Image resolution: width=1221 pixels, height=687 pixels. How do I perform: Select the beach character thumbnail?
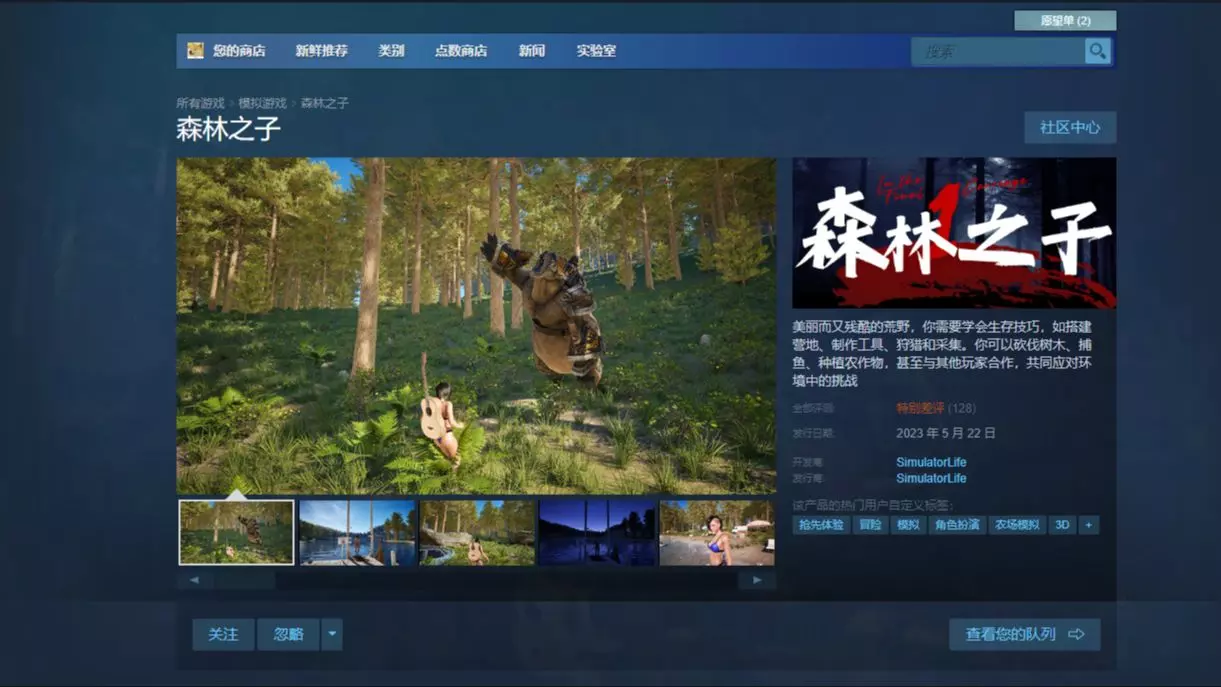tap(717, 533)
